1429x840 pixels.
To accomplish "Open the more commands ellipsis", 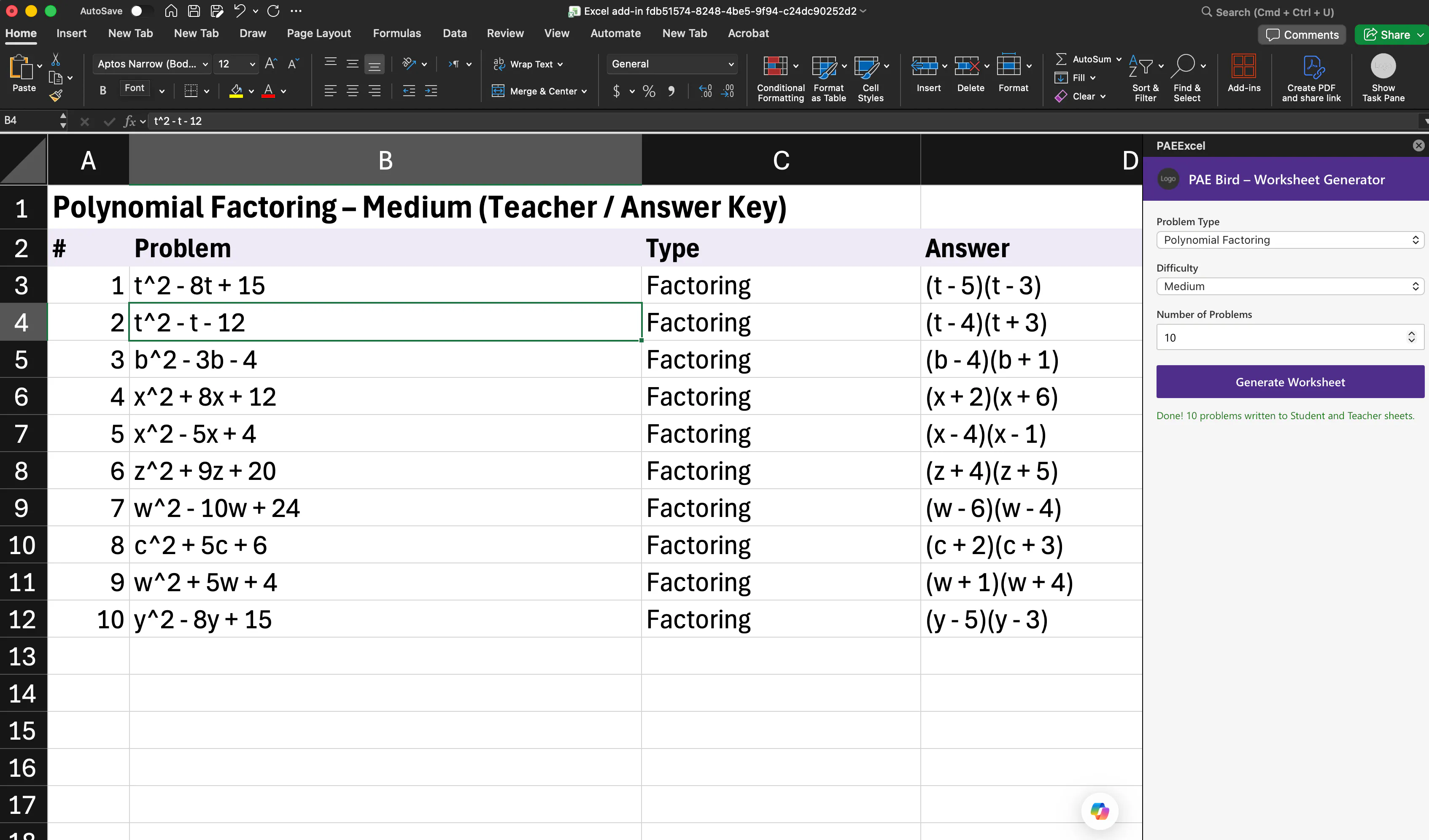I will pos(296,11).
